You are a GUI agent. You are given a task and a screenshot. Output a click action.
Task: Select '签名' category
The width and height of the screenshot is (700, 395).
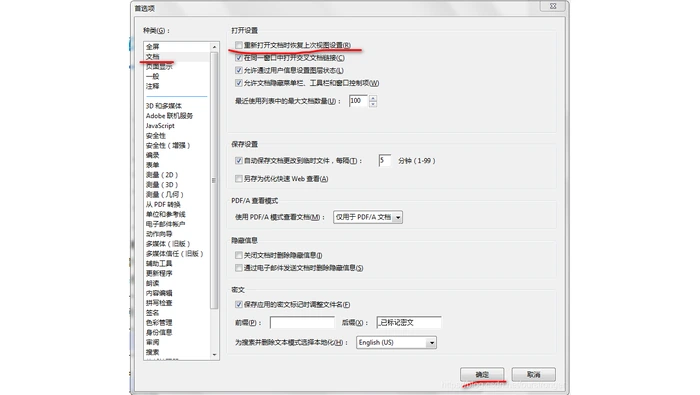(x=153, y=313)
